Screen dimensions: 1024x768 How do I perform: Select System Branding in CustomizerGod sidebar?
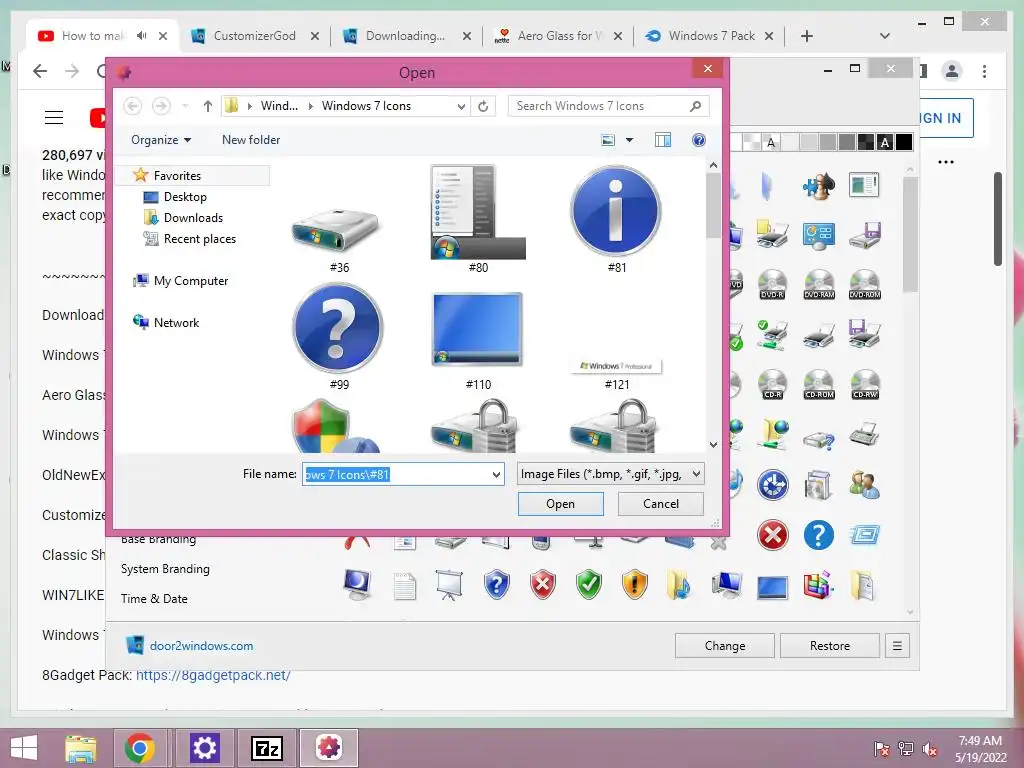point(165,569)
